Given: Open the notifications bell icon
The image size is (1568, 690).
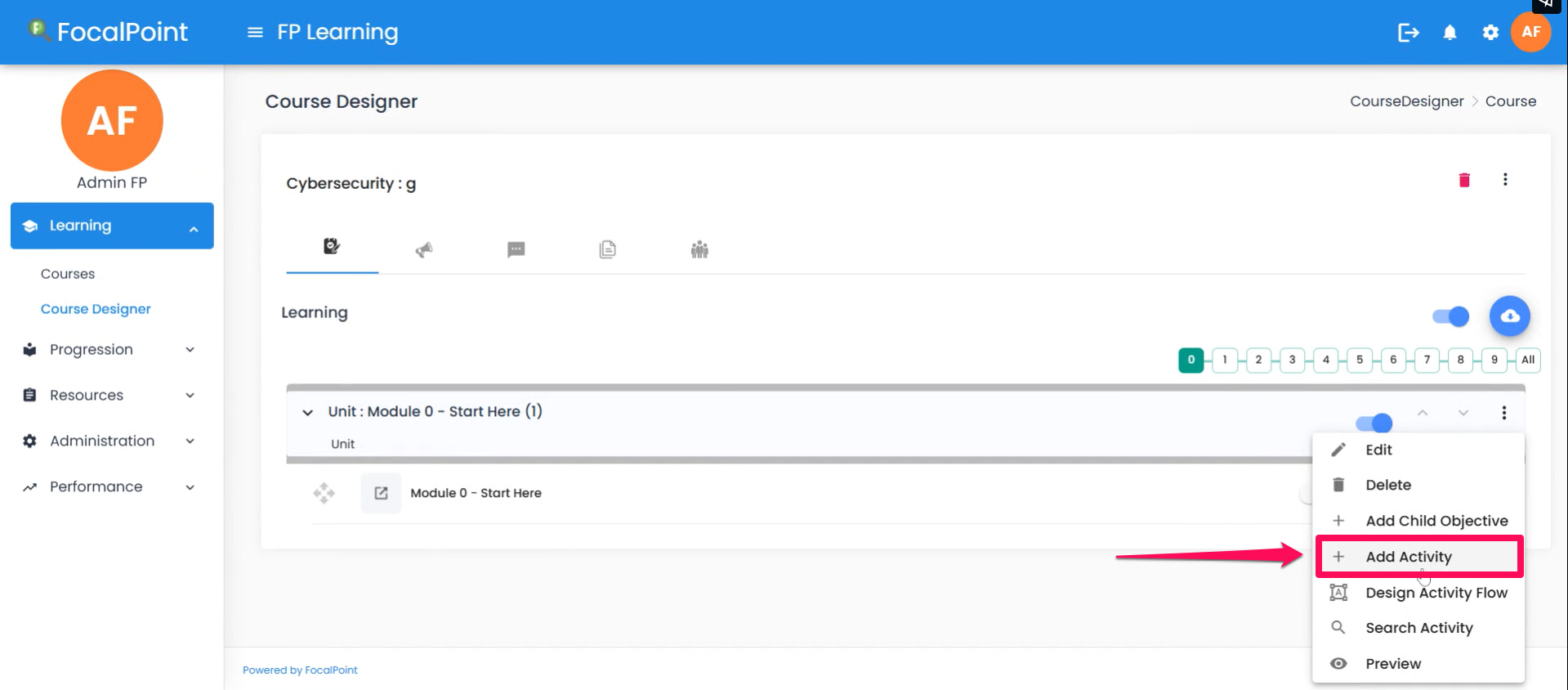Looking at the screenshot, I should (1450, 33).
